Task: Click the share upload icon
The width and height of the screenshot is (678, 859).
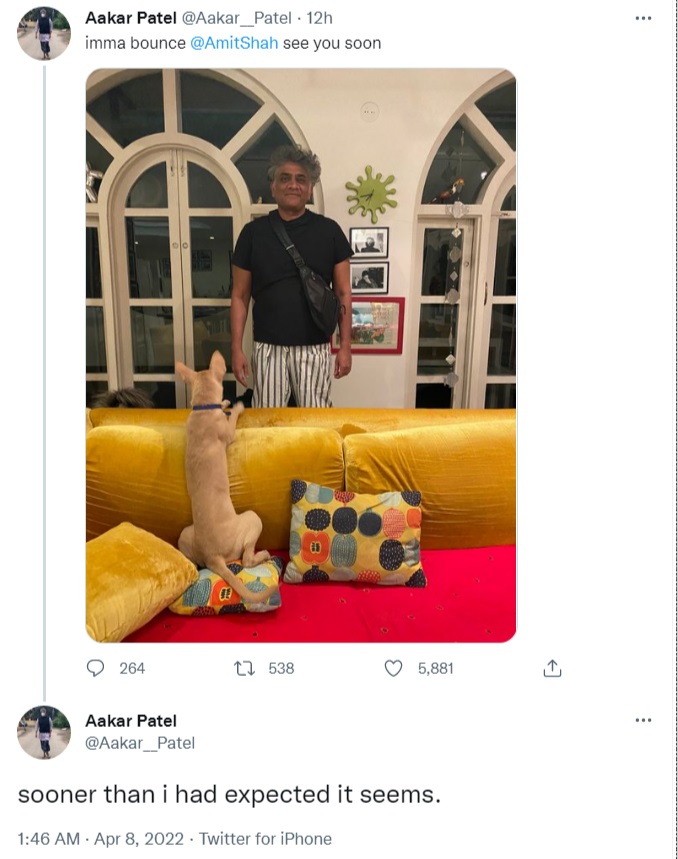Action: pyautogui.click(x=552, y=668)
